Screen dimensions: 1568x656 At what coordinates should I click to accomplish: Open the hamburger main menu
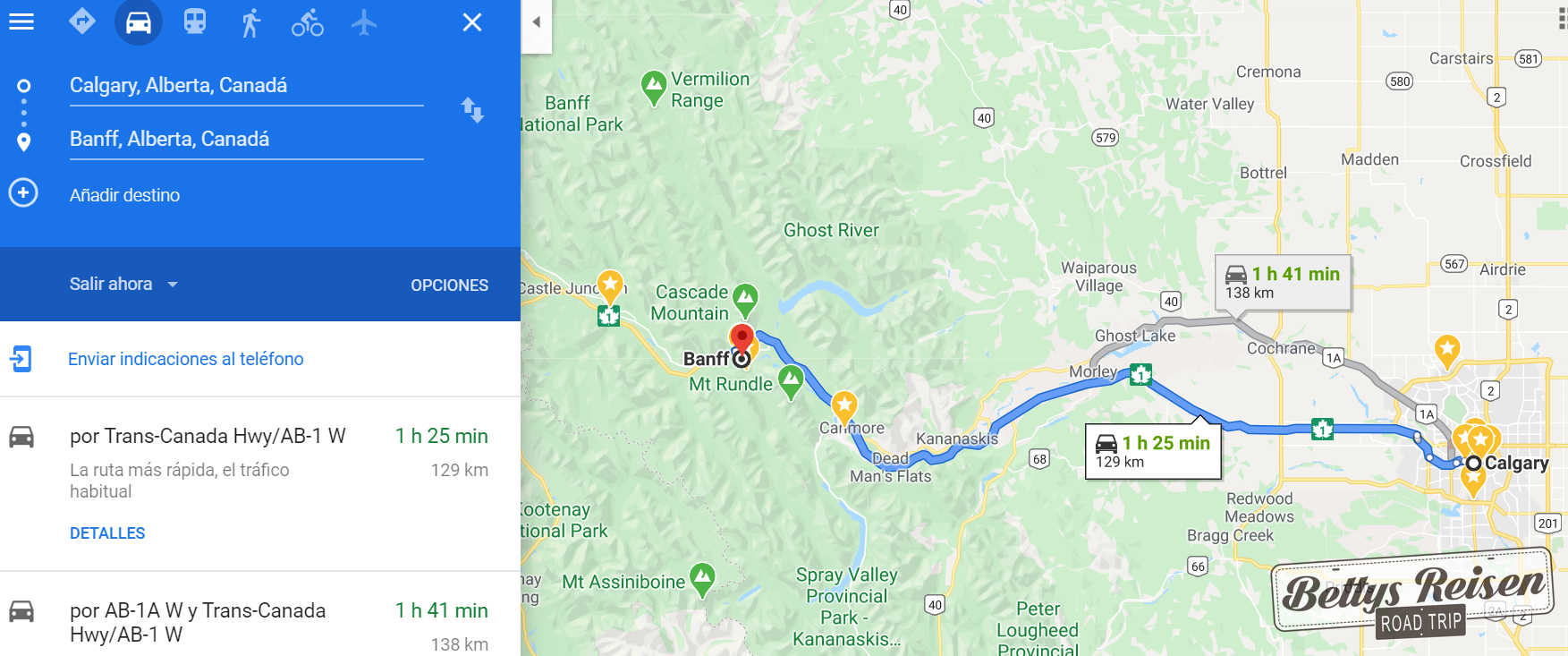21,21
